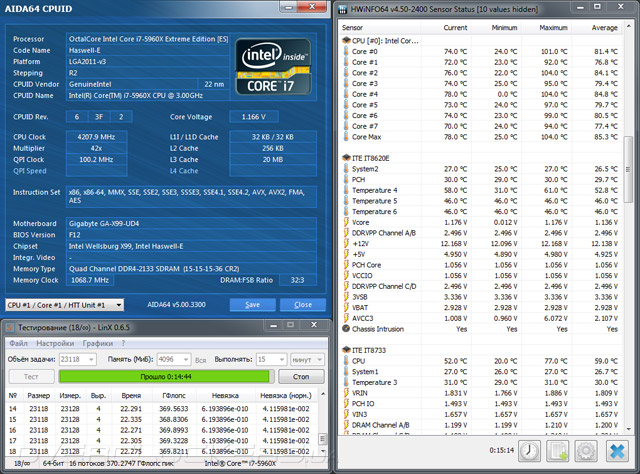The image size is (640, 474).
Task: Click the Intel Core i7 logo badge
Action: 273,67
